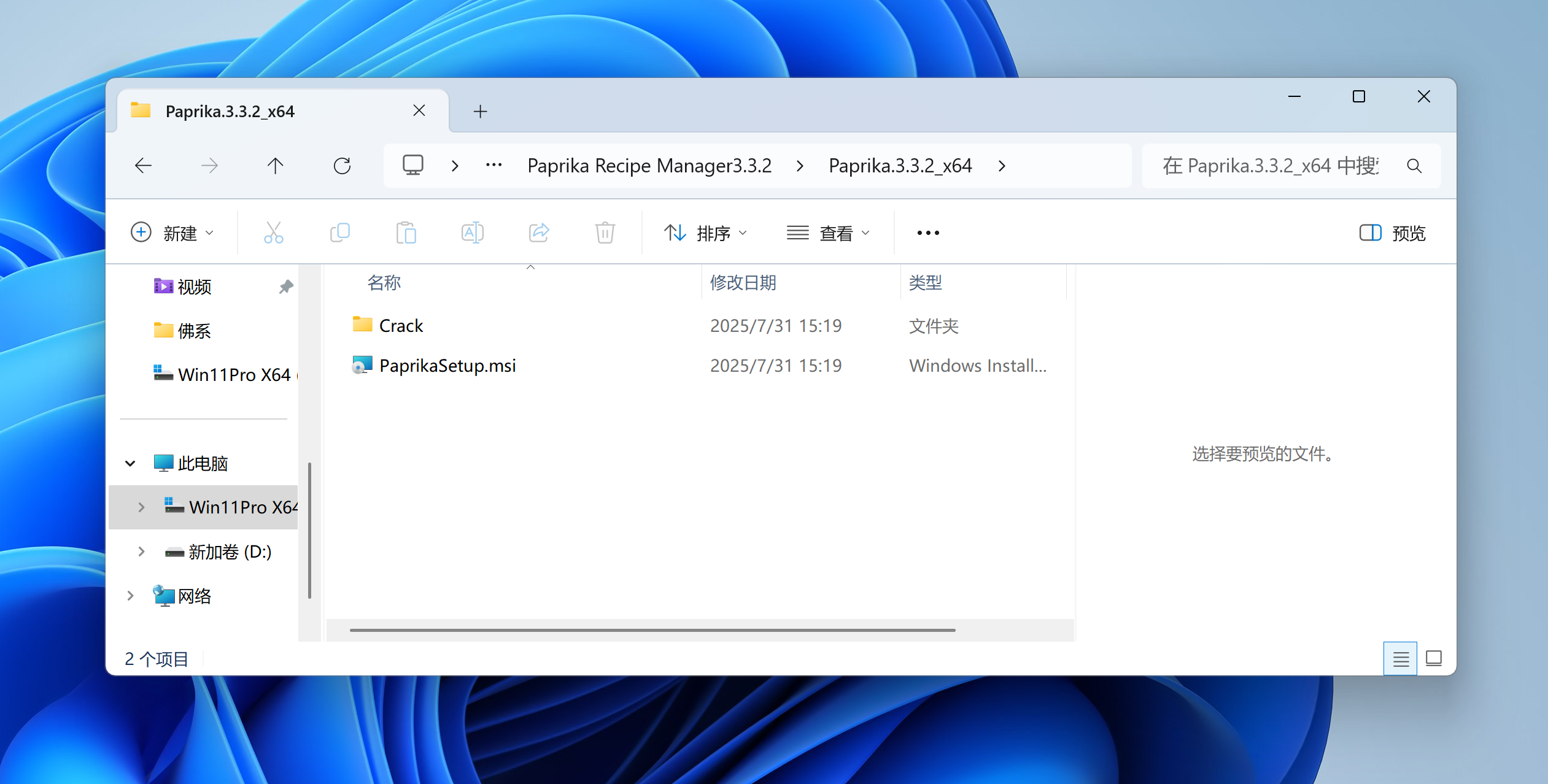Collapse the 此电脑 tree node
Image resolution: width=1548 pixels, height=784 pixels.
pyautogui.click(x=130, y=463)
